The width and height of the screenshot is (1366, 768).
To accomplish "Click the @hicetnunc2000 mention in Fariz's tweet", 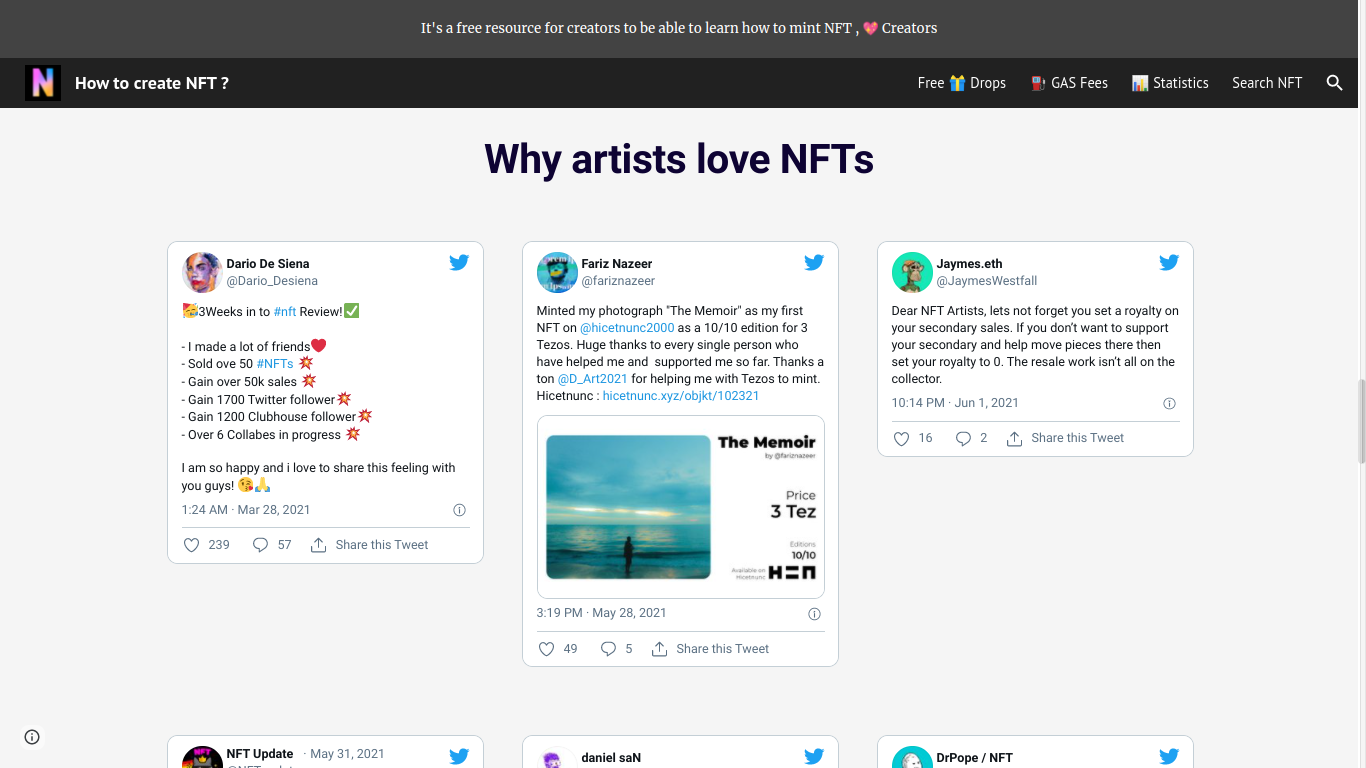I will [627, 327].
